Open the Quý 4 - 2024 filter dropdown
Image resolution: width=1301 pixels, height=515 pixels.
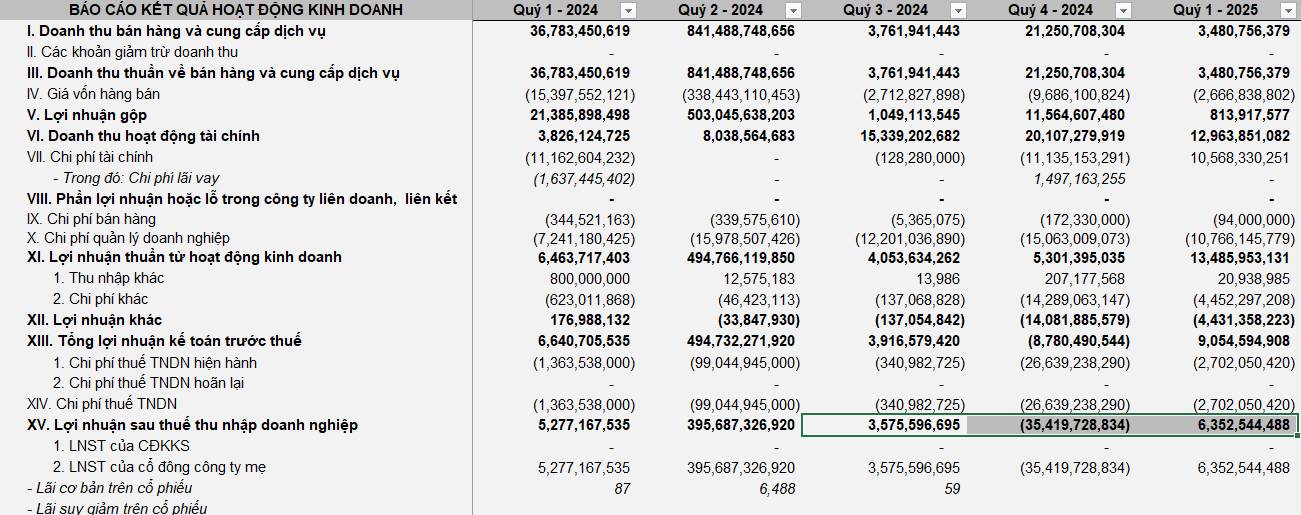click(1123, 10)
